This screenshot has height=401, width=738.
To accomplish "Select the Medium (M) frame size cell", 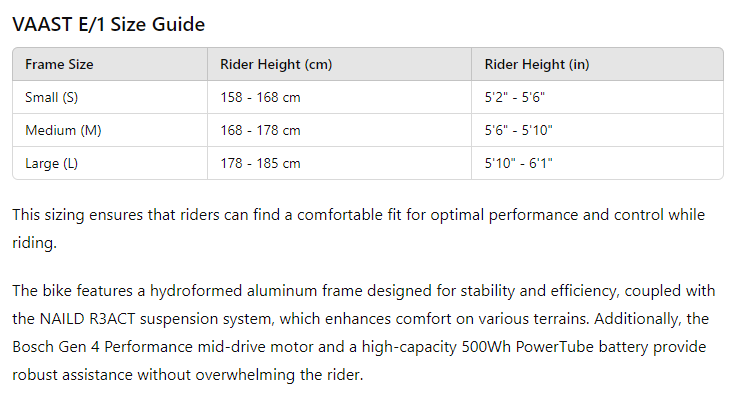I will coord(62,131).
